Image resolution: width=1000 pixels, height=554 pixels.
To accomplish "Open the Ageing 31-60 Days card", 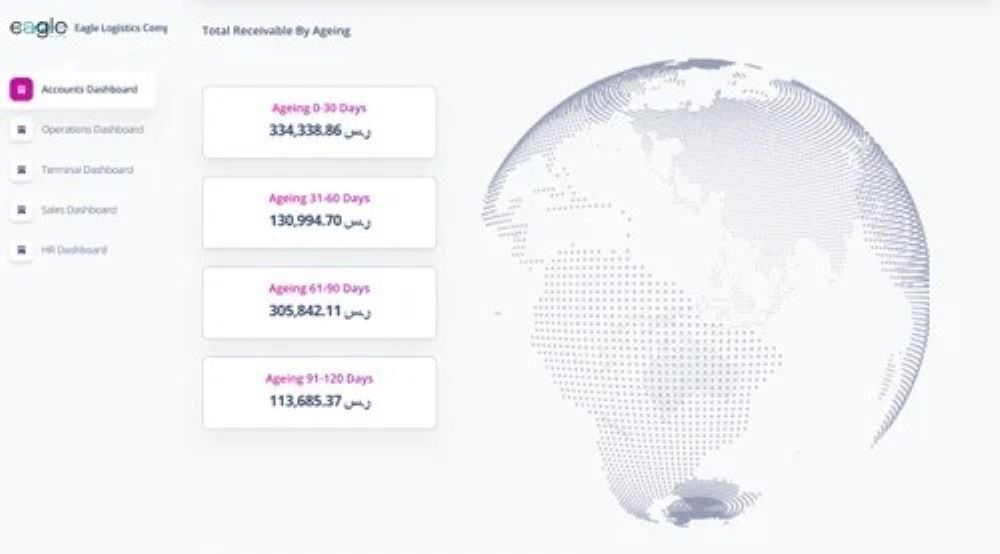I will point(320,212).
